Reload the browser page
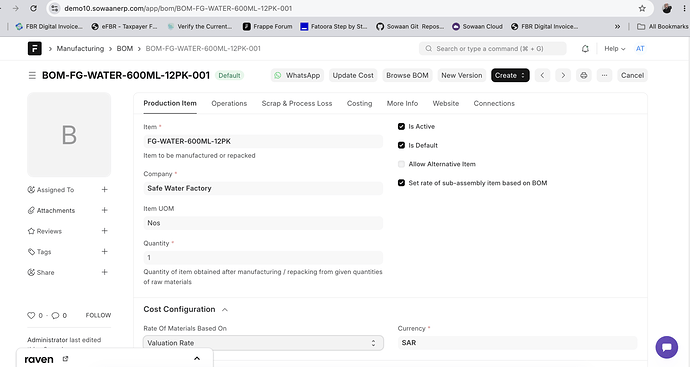 point(33,8)
